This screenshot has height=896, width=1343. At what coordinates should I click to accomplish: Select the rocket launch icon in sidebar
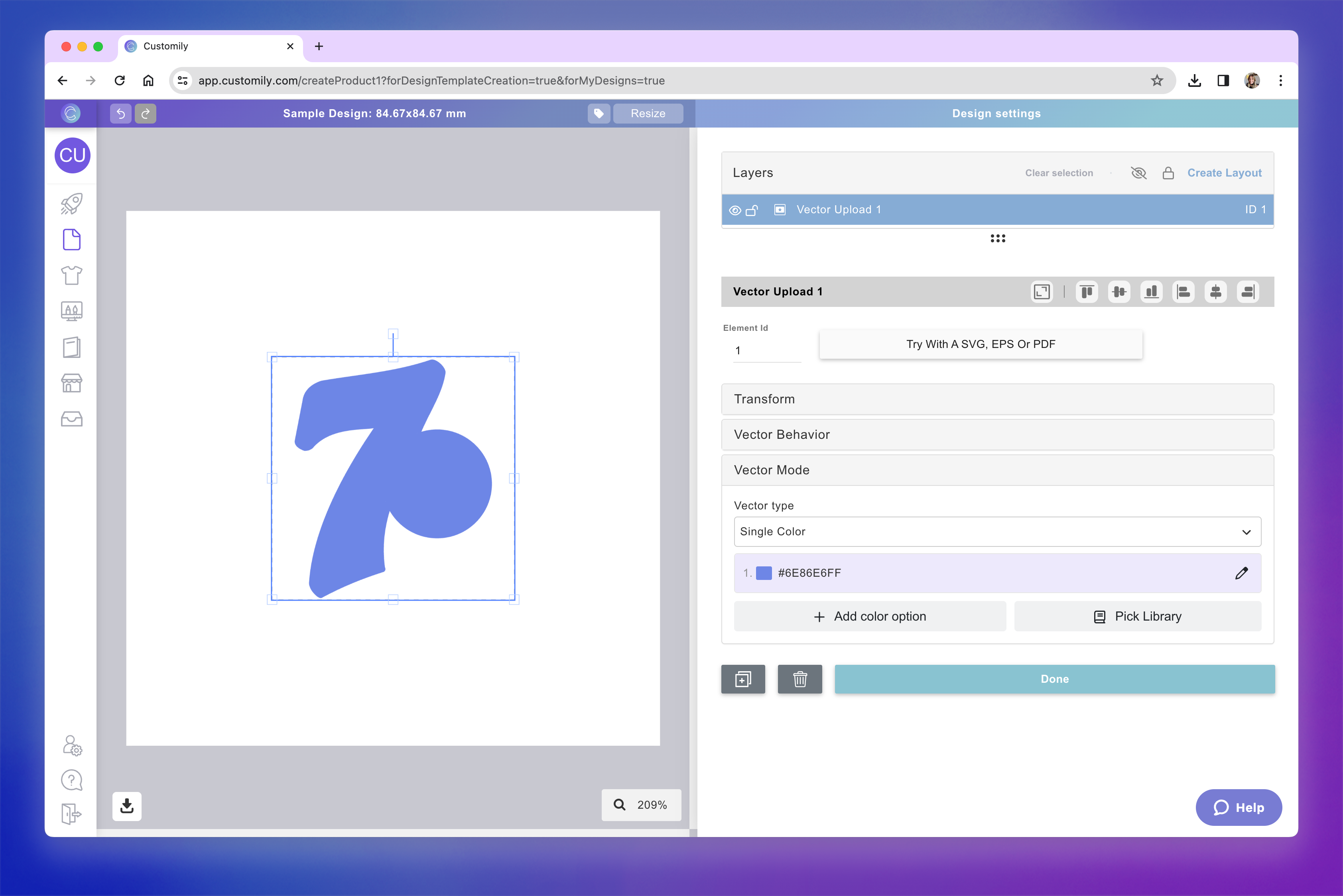71,204
